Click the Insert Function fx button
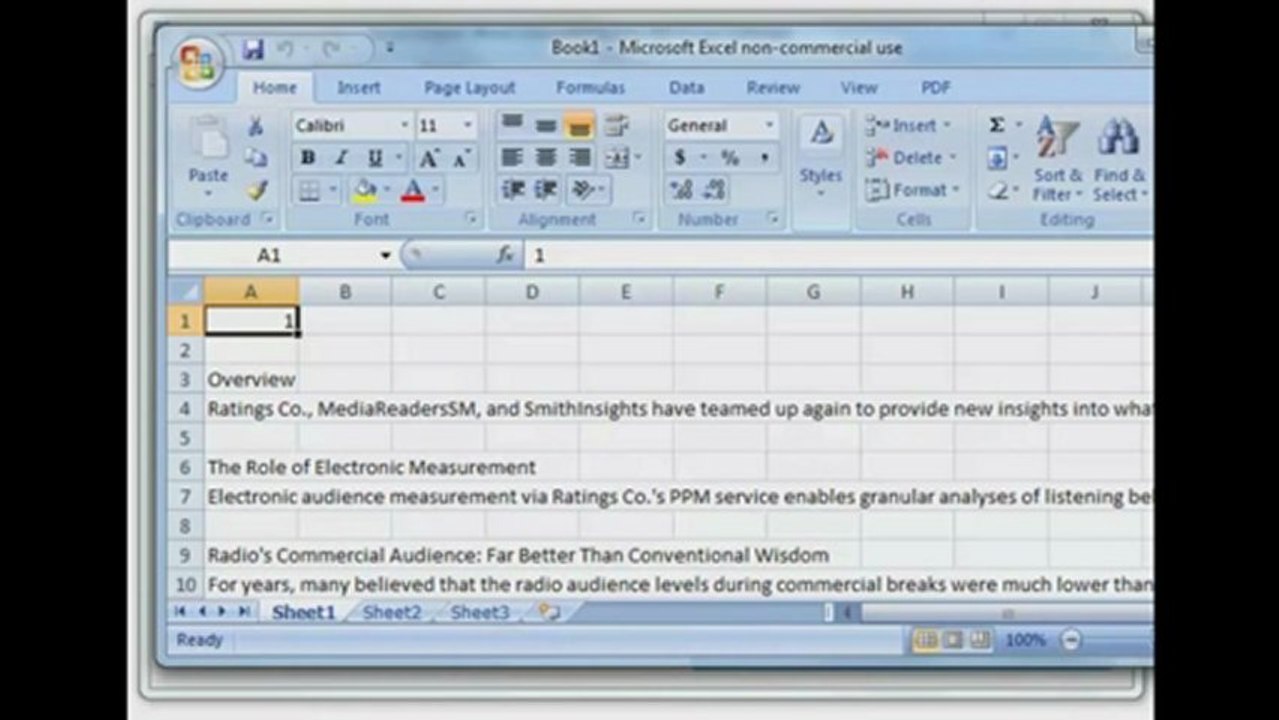1279x720 pixels. [505, 256]
